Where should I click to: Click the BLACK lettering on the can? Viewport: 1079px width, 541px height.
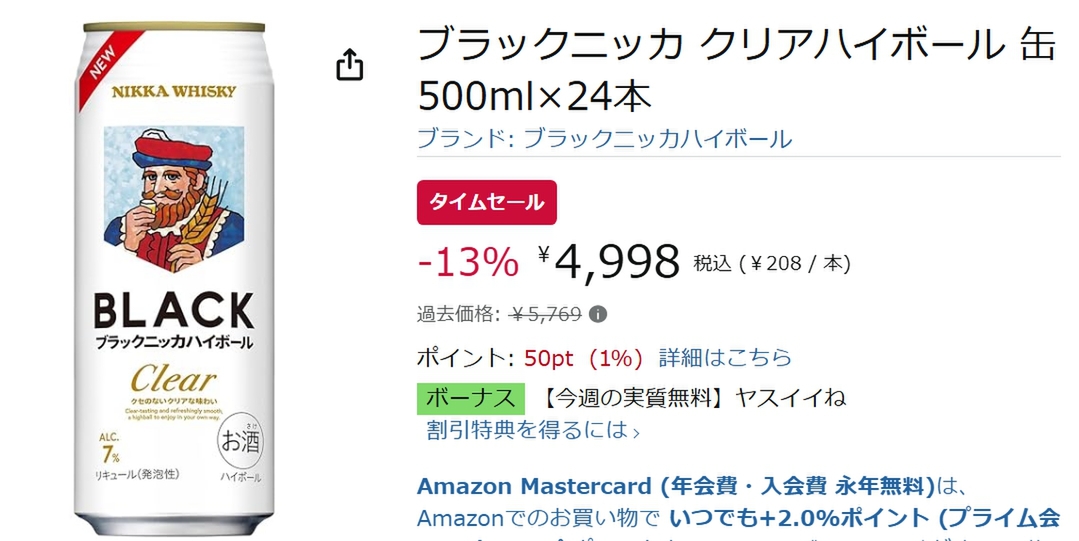pyautogui.click(x=174, y=311)
